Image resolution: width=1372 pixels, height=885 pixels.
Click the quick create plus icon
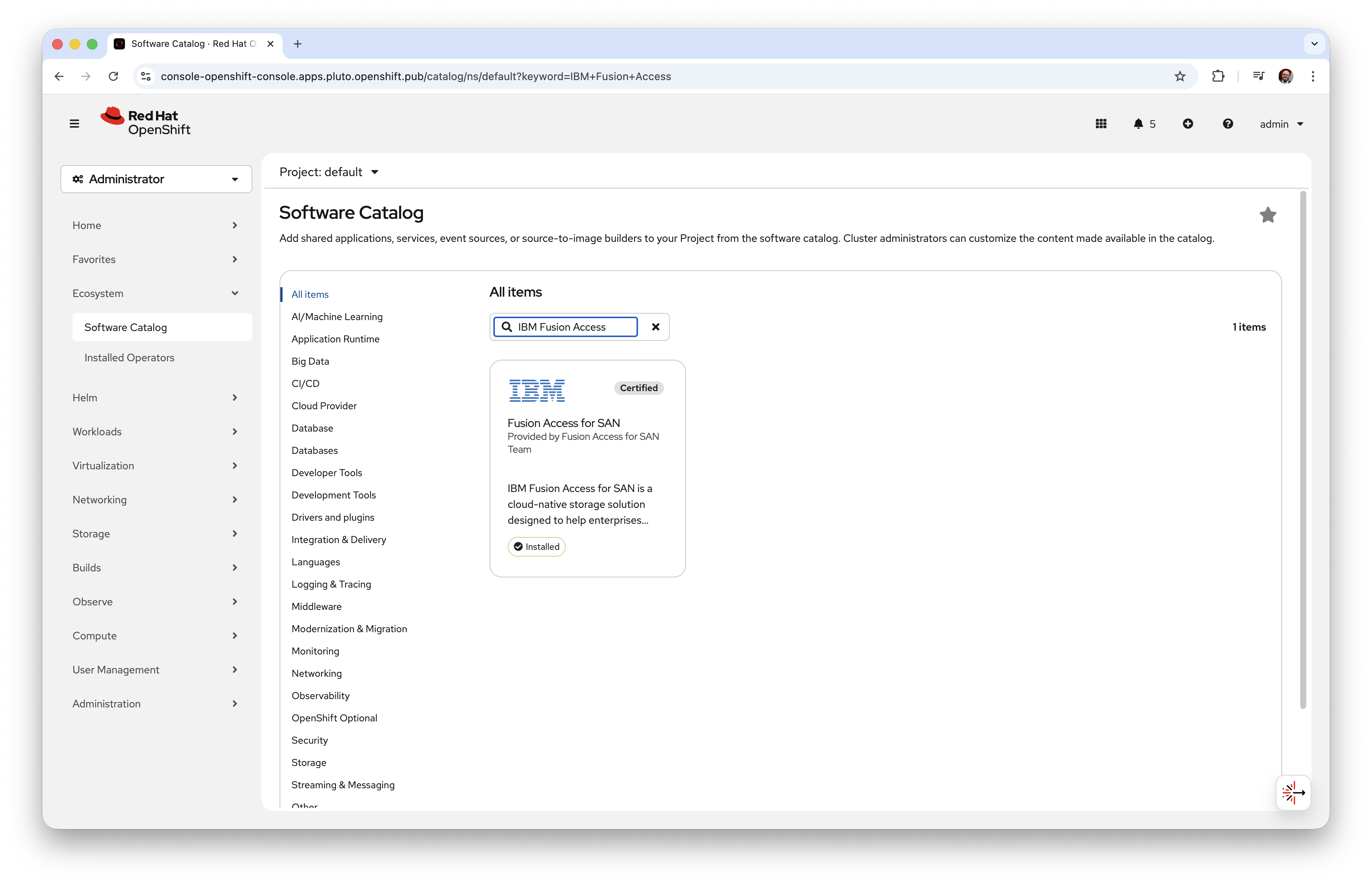[x=1188, y=124]
